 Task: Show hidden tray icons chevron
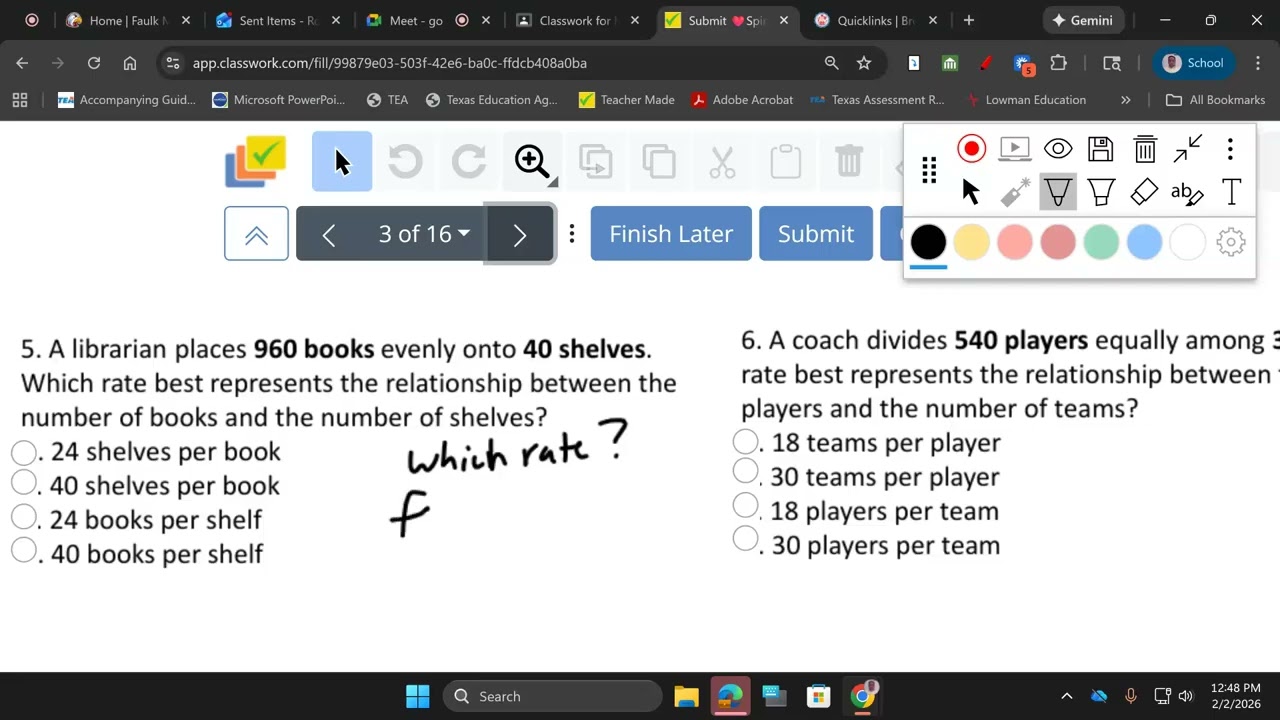(x=1066, y=696)
